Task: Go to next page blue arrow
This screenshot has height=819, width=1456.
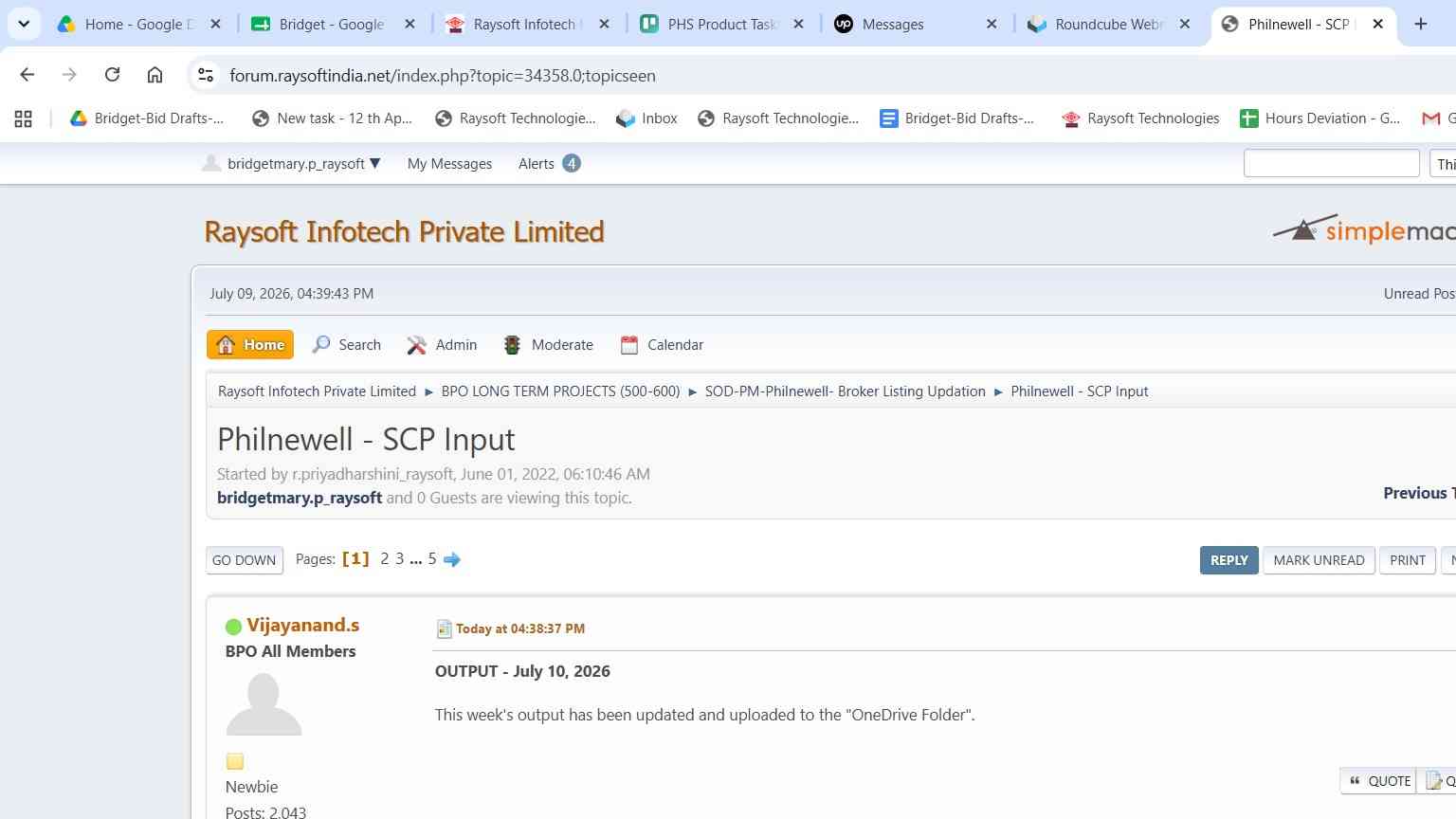Action: pyautogui.click(x=452, y=559)
